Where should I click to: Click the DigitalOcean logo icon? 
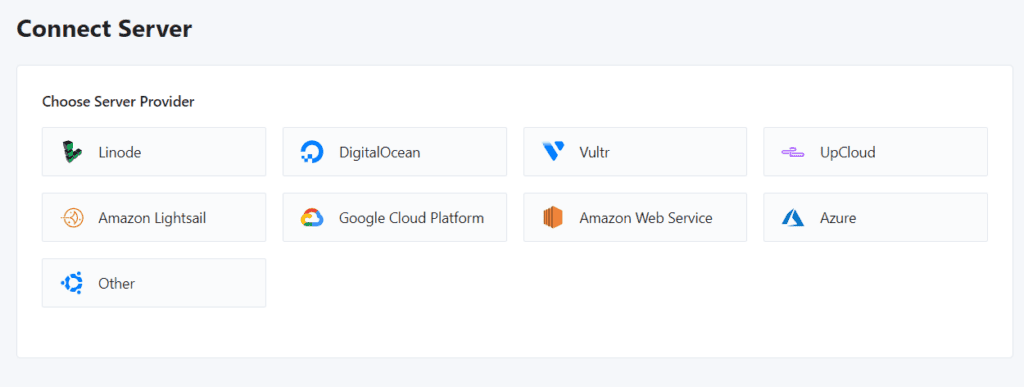(312, 152)
